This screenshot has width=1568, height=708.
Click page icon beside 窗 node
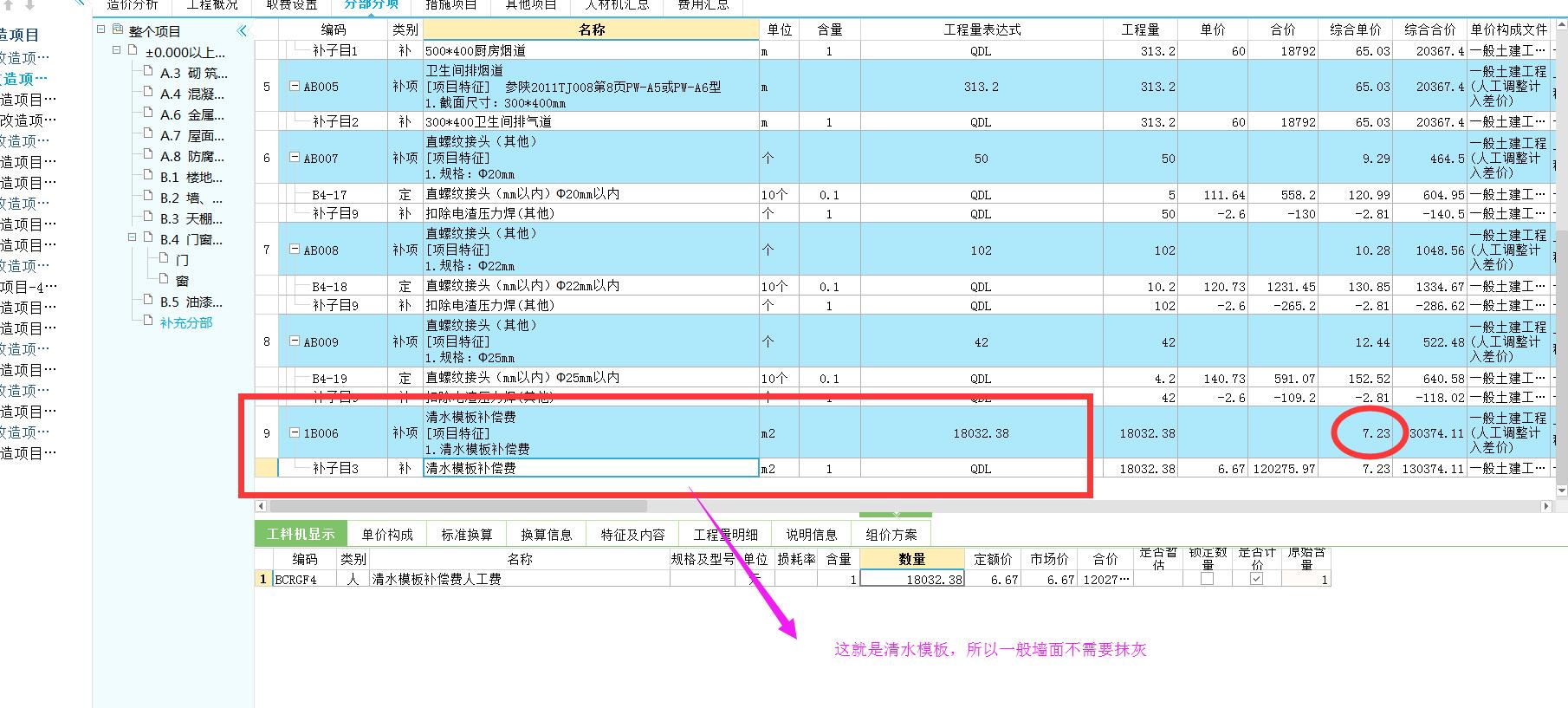[164, 279]
